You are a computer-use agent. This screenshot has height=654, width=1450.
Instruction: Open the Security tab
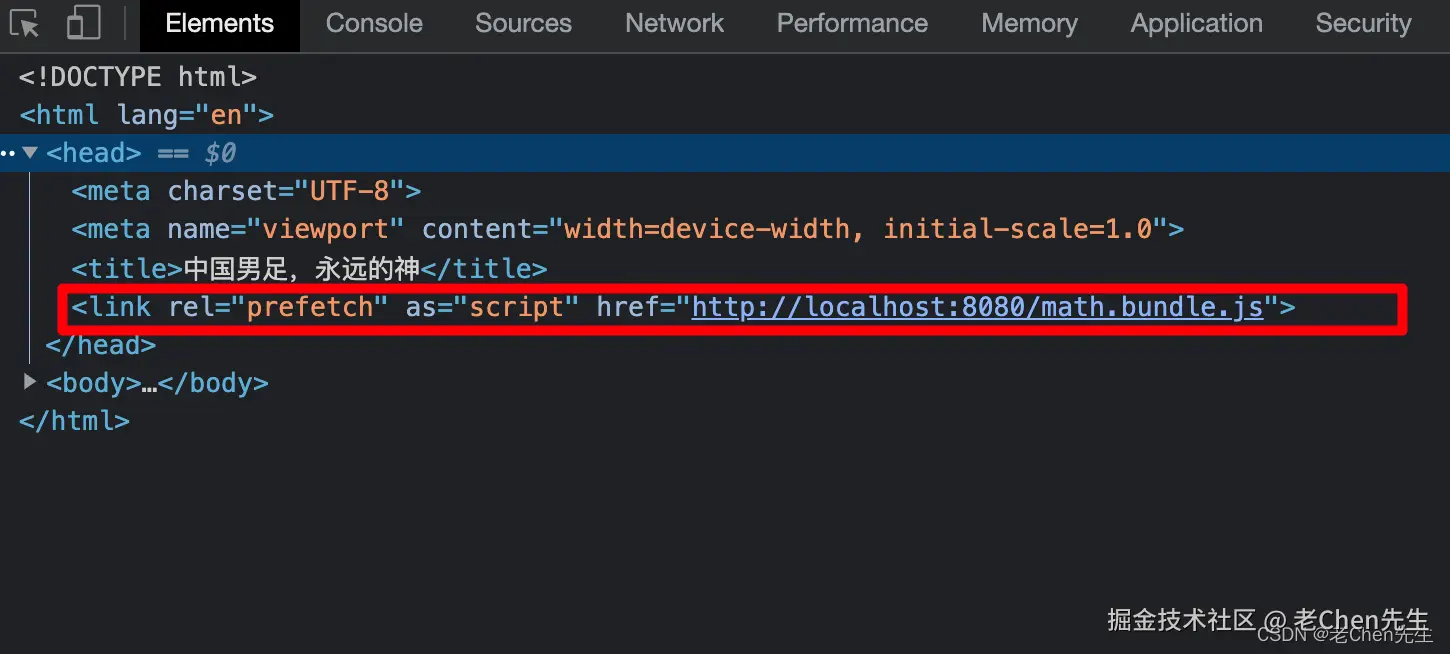[x=1363, y=23]
